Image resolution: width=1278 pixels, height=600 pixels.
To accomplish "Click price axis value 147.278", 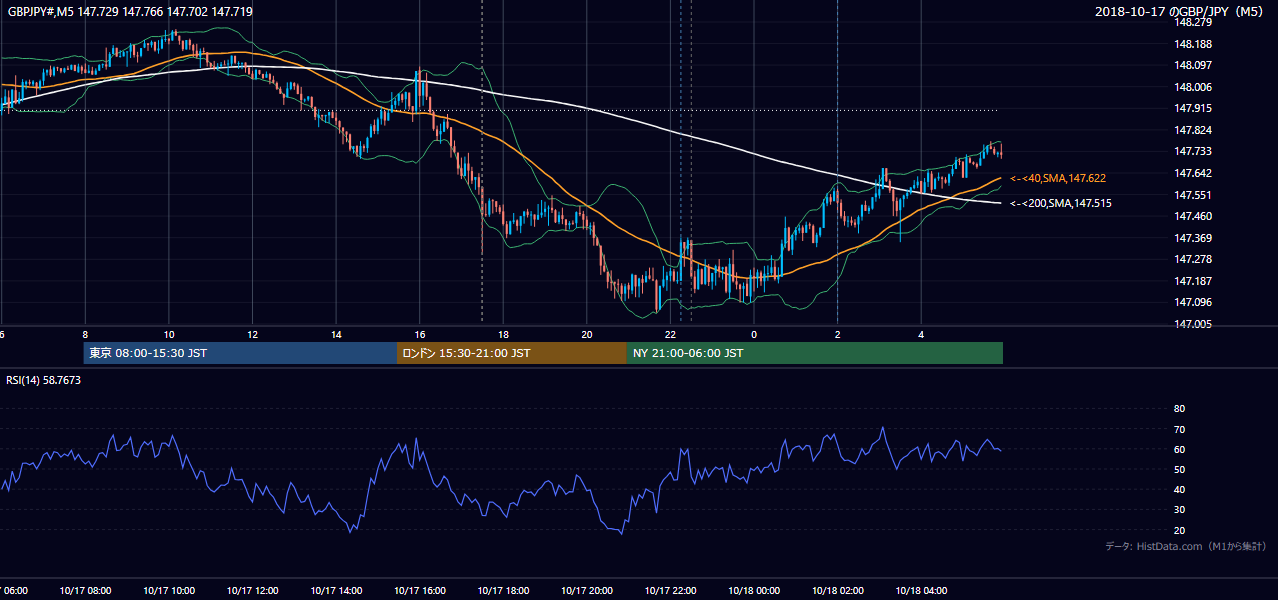I will tap(1193, 259).
